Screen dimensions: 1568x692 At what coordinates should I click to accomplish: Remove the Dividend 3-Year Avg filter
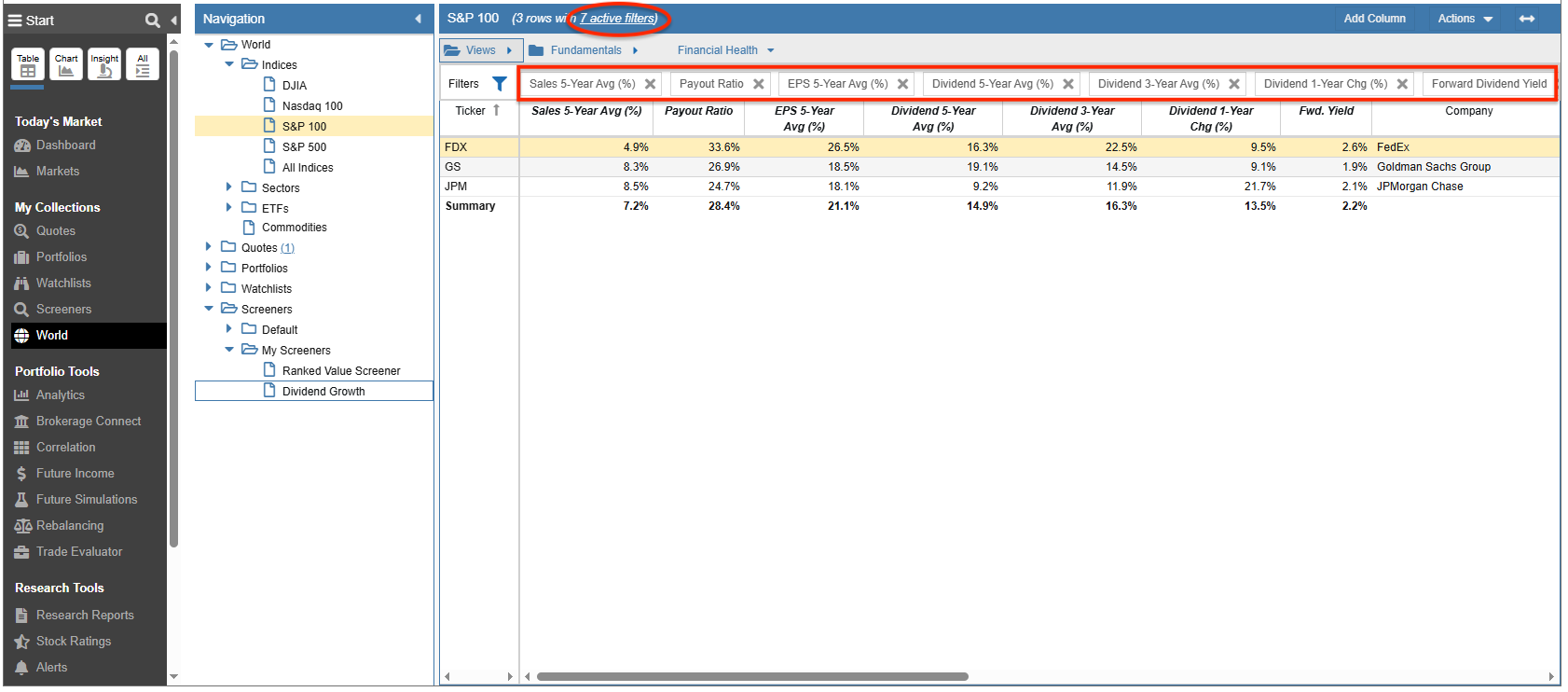pyautogui.click(x=1234, y=84)
